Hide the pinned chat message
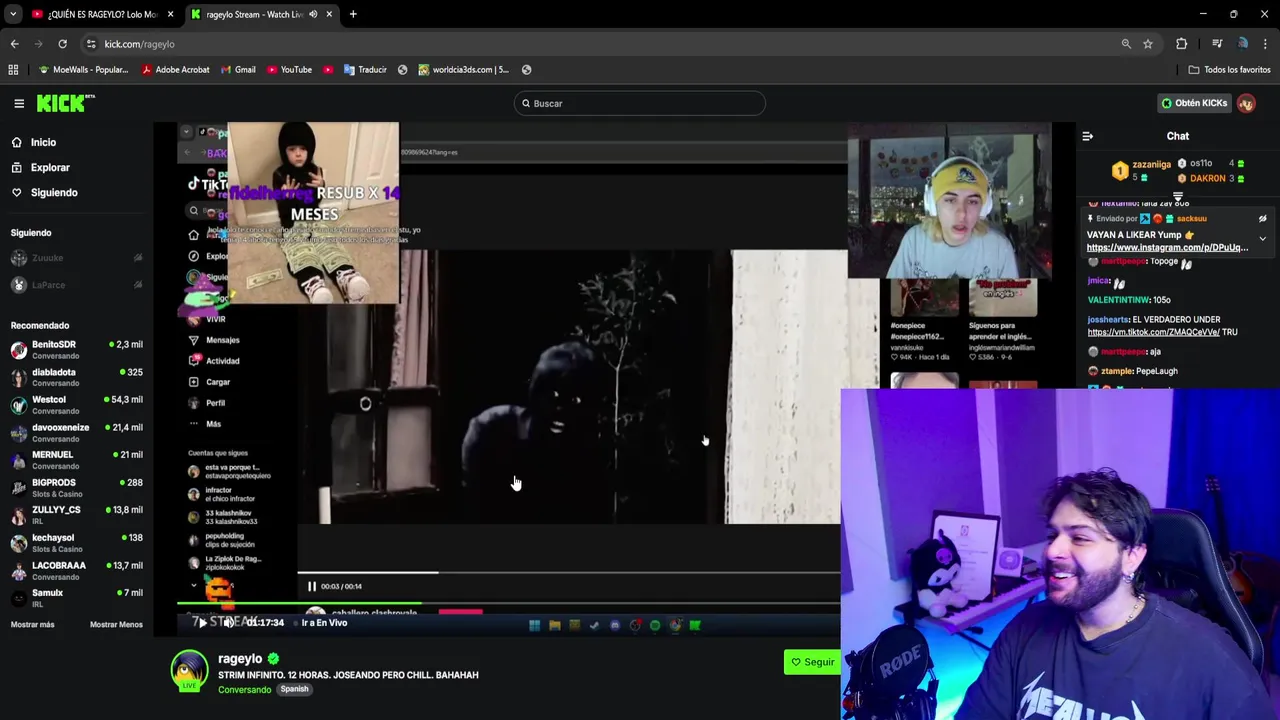The height and width of the screenshot is (720, 1280). (x=1262, y=218)
